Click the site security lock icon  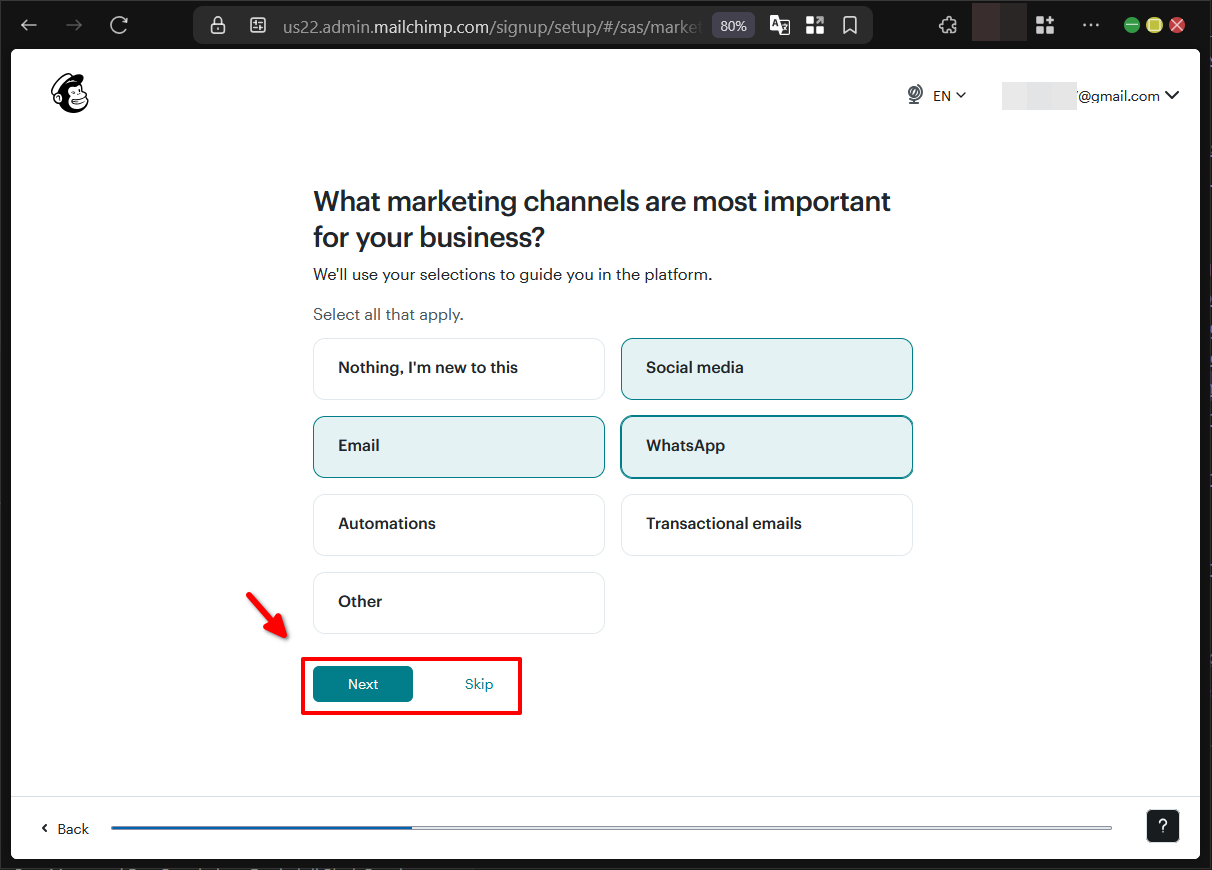click(217, 24)
